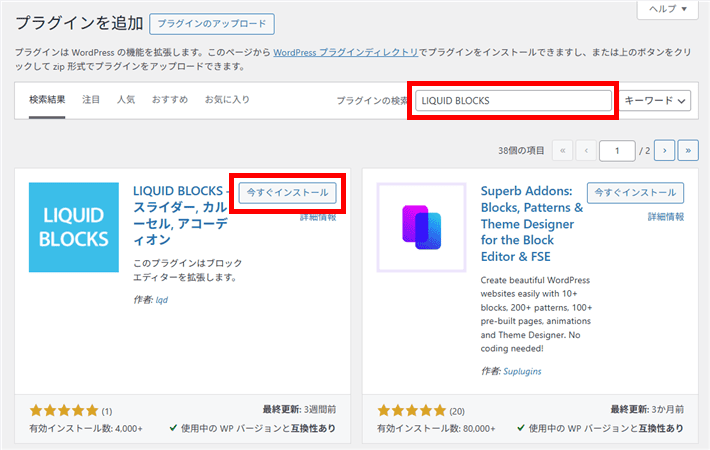Switch to the おすすめ tab
Viewport: 710px width, 450px height.
[170, 99]
